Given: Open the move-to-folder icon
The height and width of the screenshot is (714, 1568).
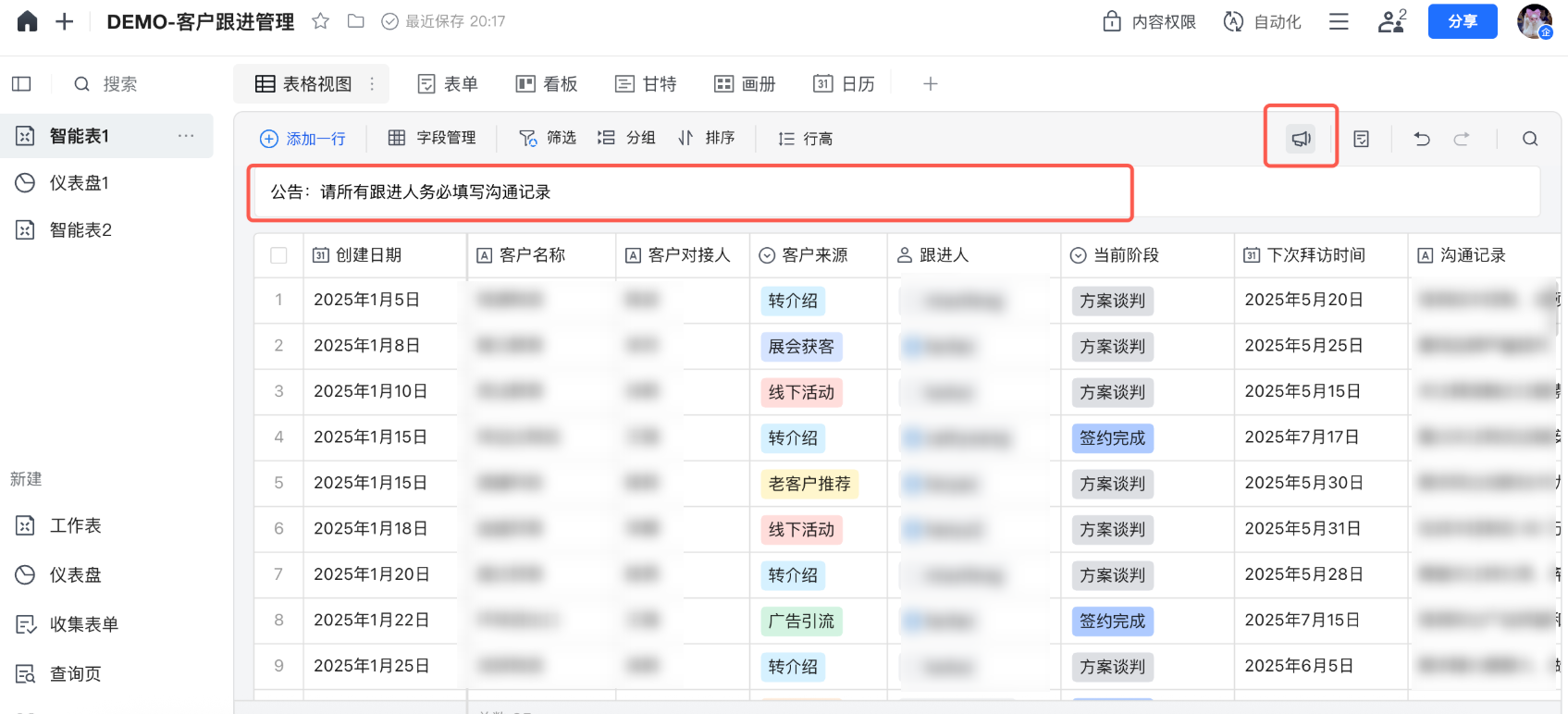Looking at the screenshot, I should pyautogui.click(x=355, y=21).
